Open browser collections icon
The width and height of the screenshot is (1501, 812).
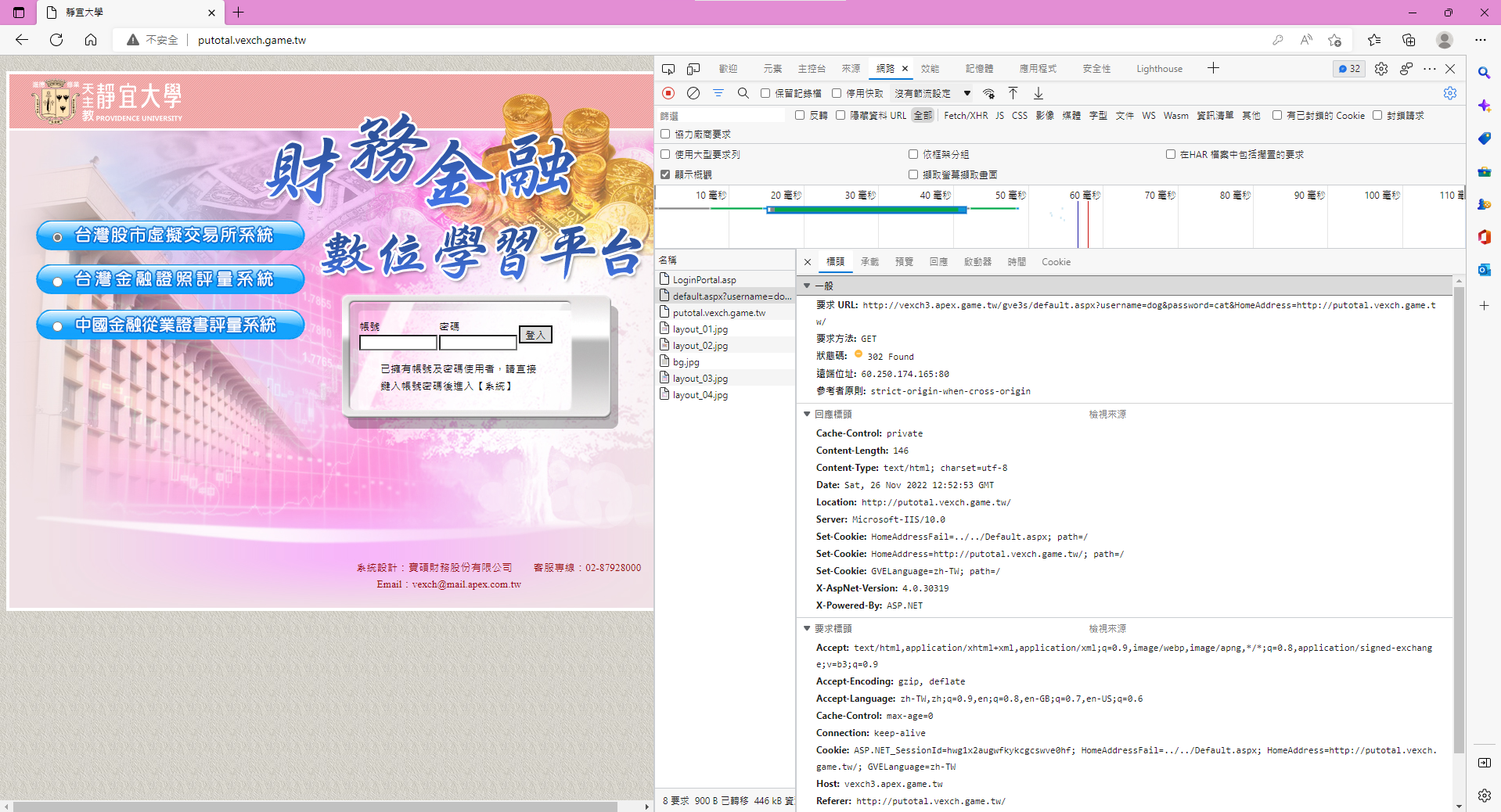pos(1409,40)
